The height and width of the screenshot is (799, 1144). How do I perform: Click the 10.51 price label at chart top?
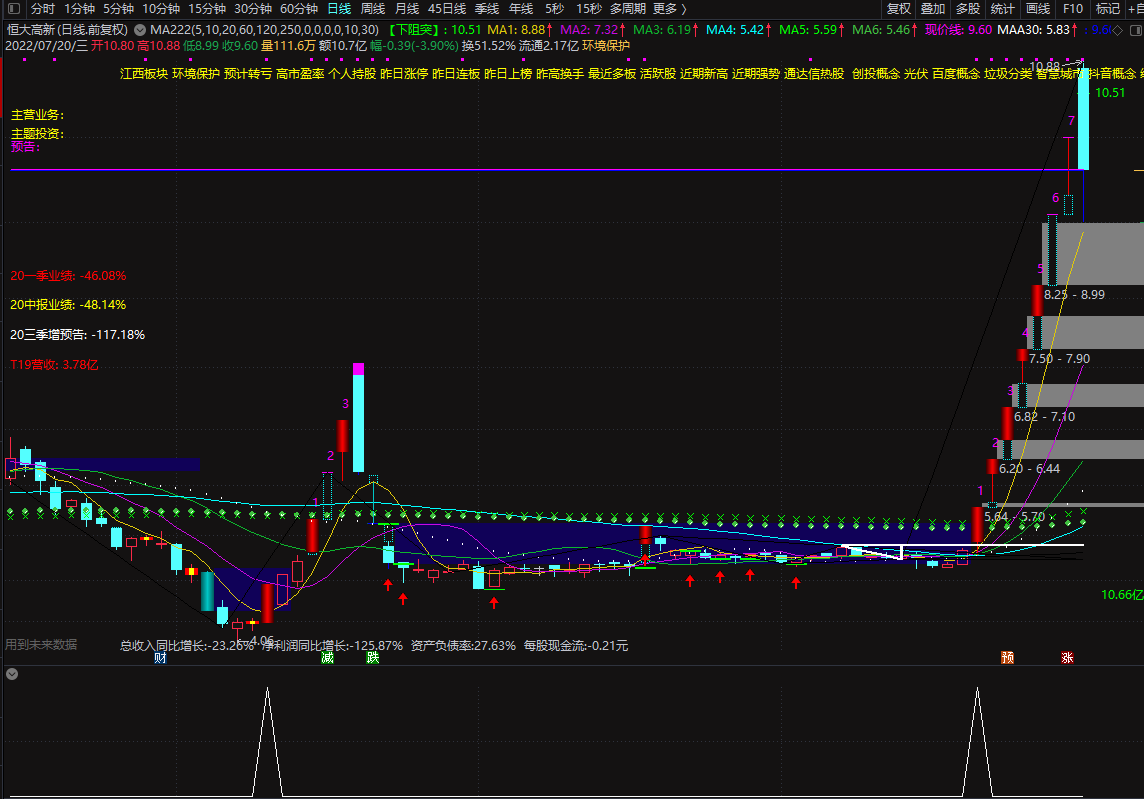1110,93
